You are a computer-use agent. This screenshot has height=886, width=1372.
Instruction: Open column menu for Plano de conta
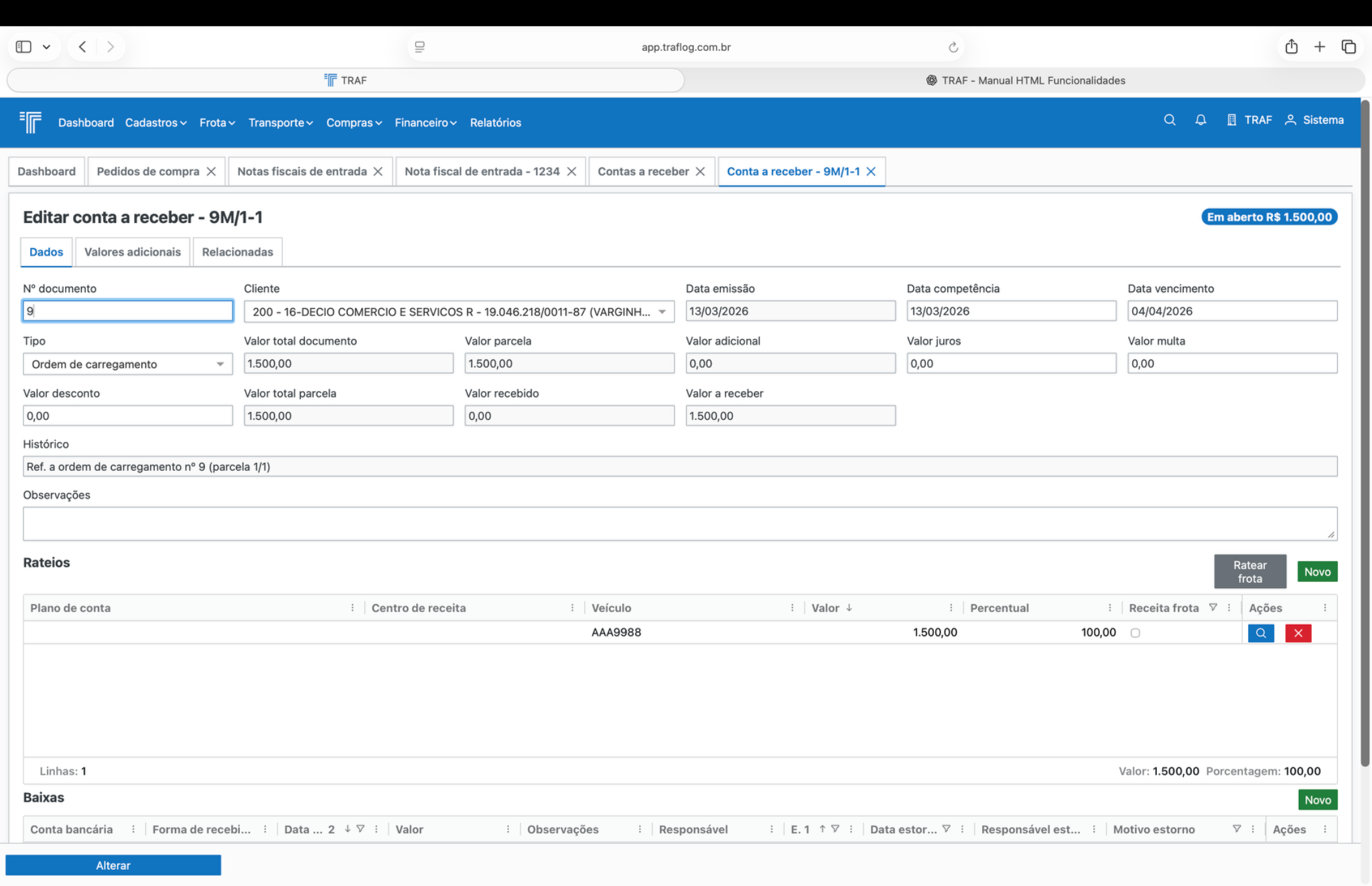click(352, 607)
